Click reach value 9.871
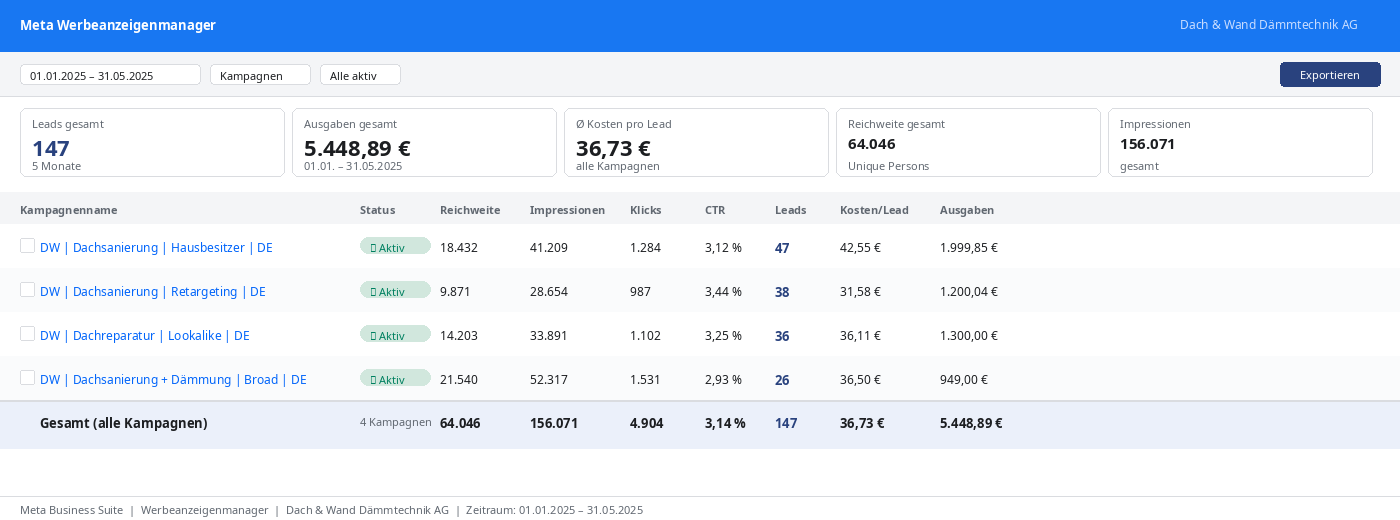Viewport: 1400px width, 520px height. coord(455,292)
